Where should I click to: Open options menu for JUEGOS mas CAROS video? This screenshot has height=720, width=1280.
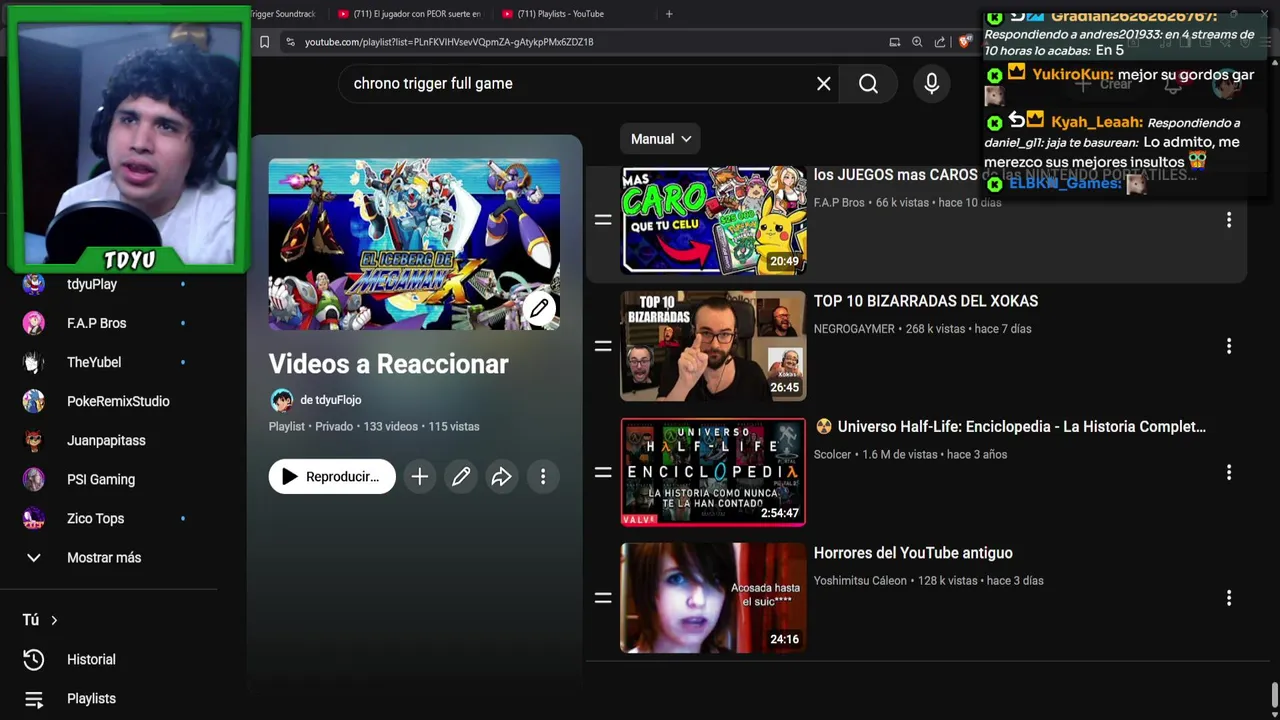[1229, 220]
